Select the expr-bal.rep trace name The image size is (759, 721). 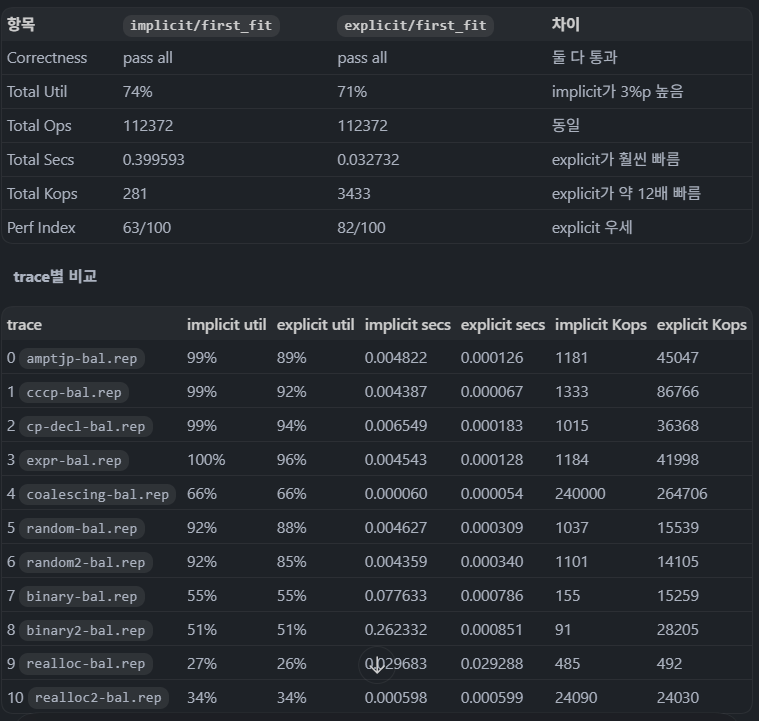tap(74, 460)
